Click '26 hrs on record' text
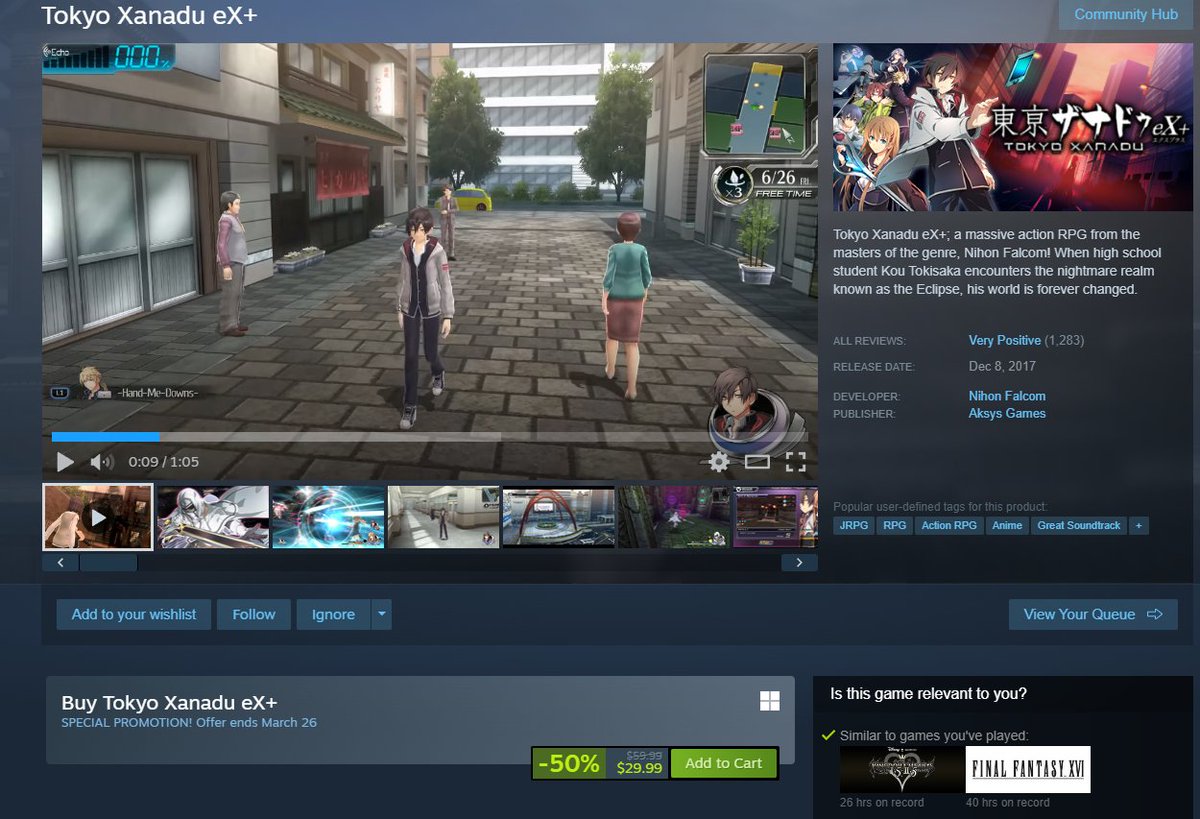 click(x=882, y=802)
